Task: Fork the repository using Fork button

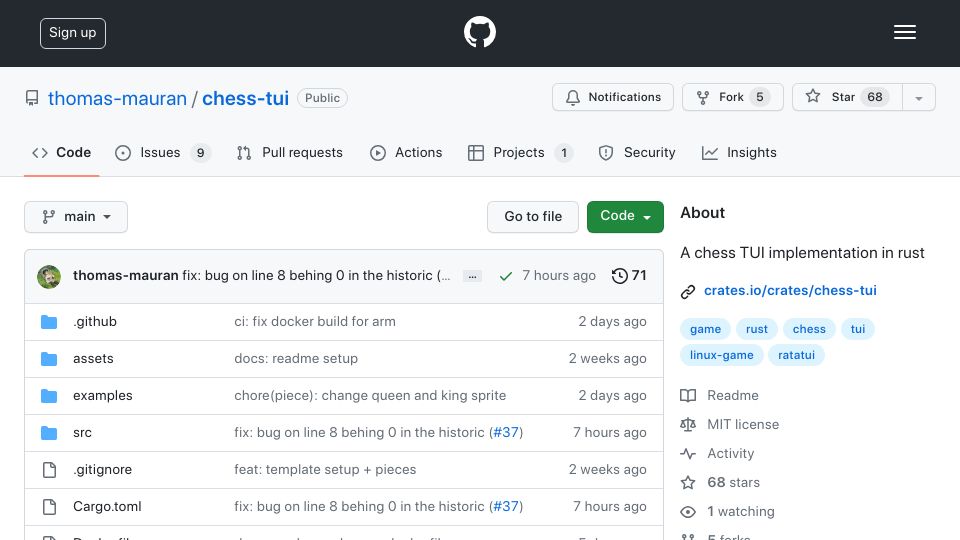Action: tap(733, 97)
